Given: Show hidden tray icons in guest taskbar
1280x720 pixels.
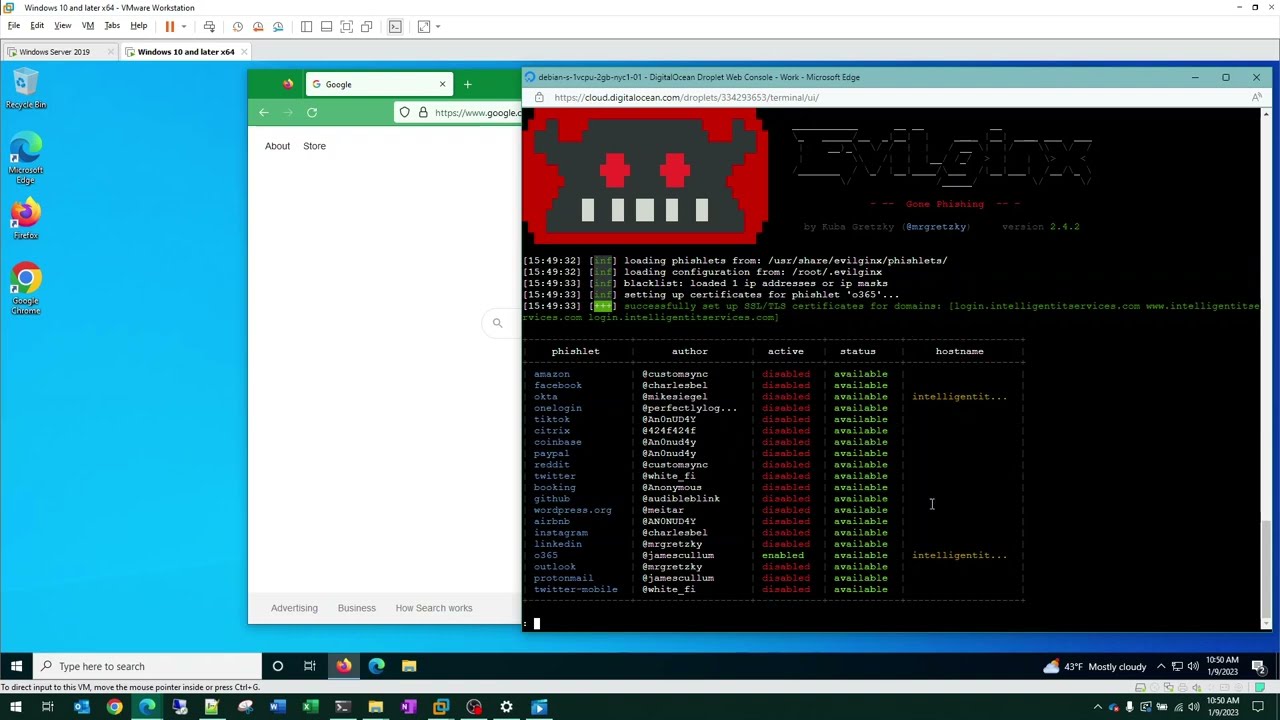Looking at the screenshot, I should pyautogui.click(x=1161, y=666).
